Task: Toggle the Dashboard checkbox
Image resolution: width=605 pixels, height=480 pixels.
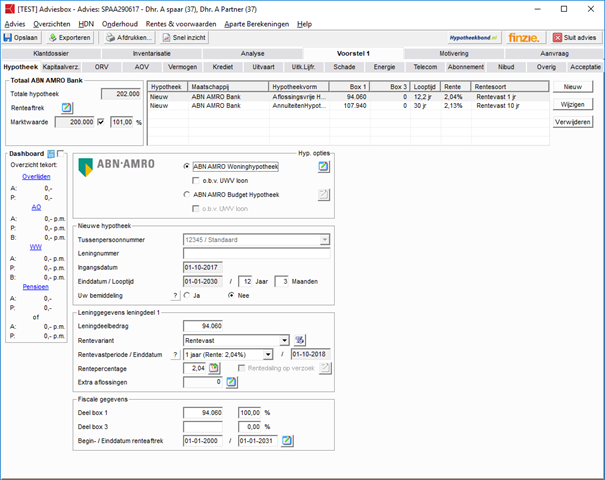Action: pos(60,154)
